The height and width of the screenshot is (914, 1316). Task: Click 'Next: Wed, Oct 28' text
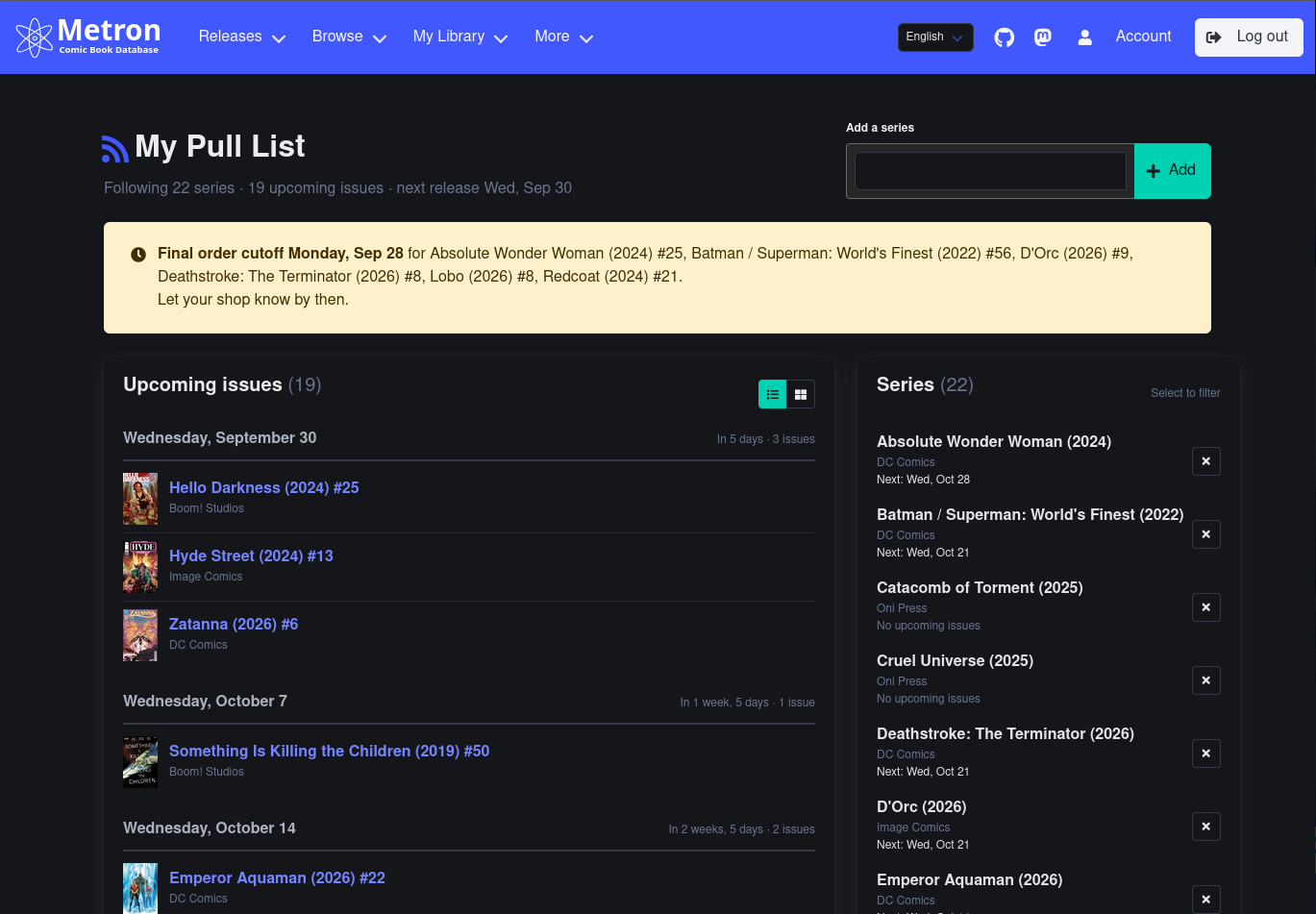coord(923,480)
